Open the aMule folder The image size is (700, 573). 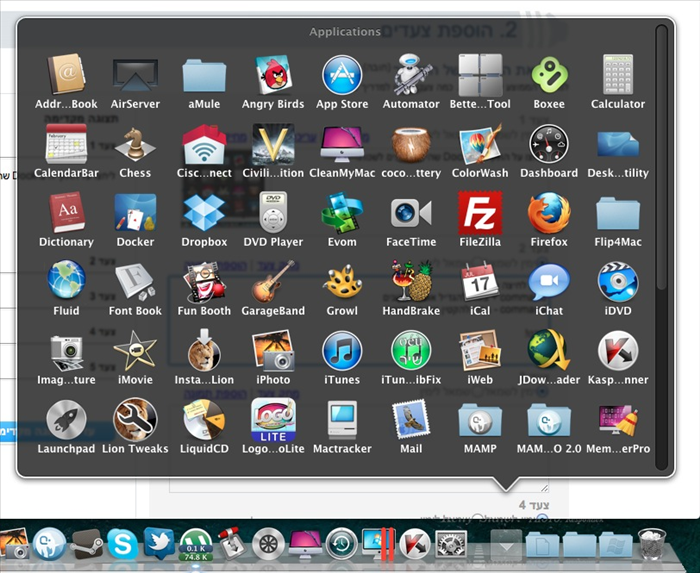click(204, 76)
